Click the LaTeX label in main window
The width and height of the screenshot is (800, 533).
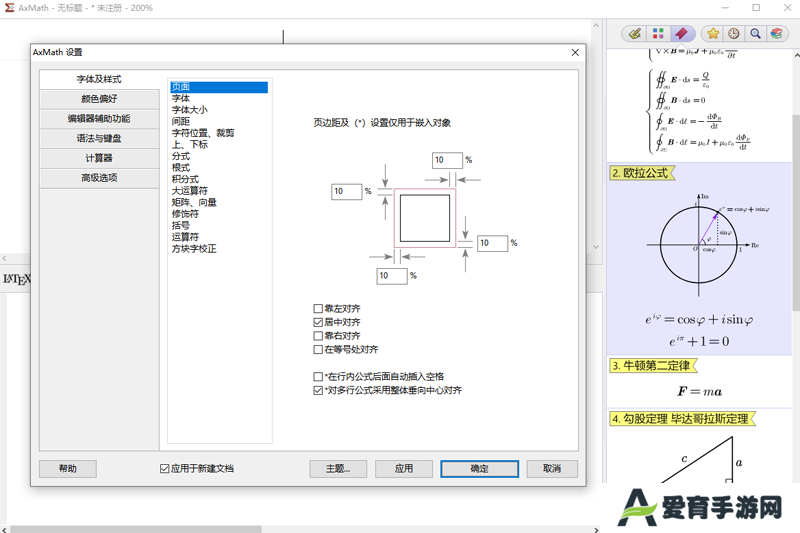17,279
